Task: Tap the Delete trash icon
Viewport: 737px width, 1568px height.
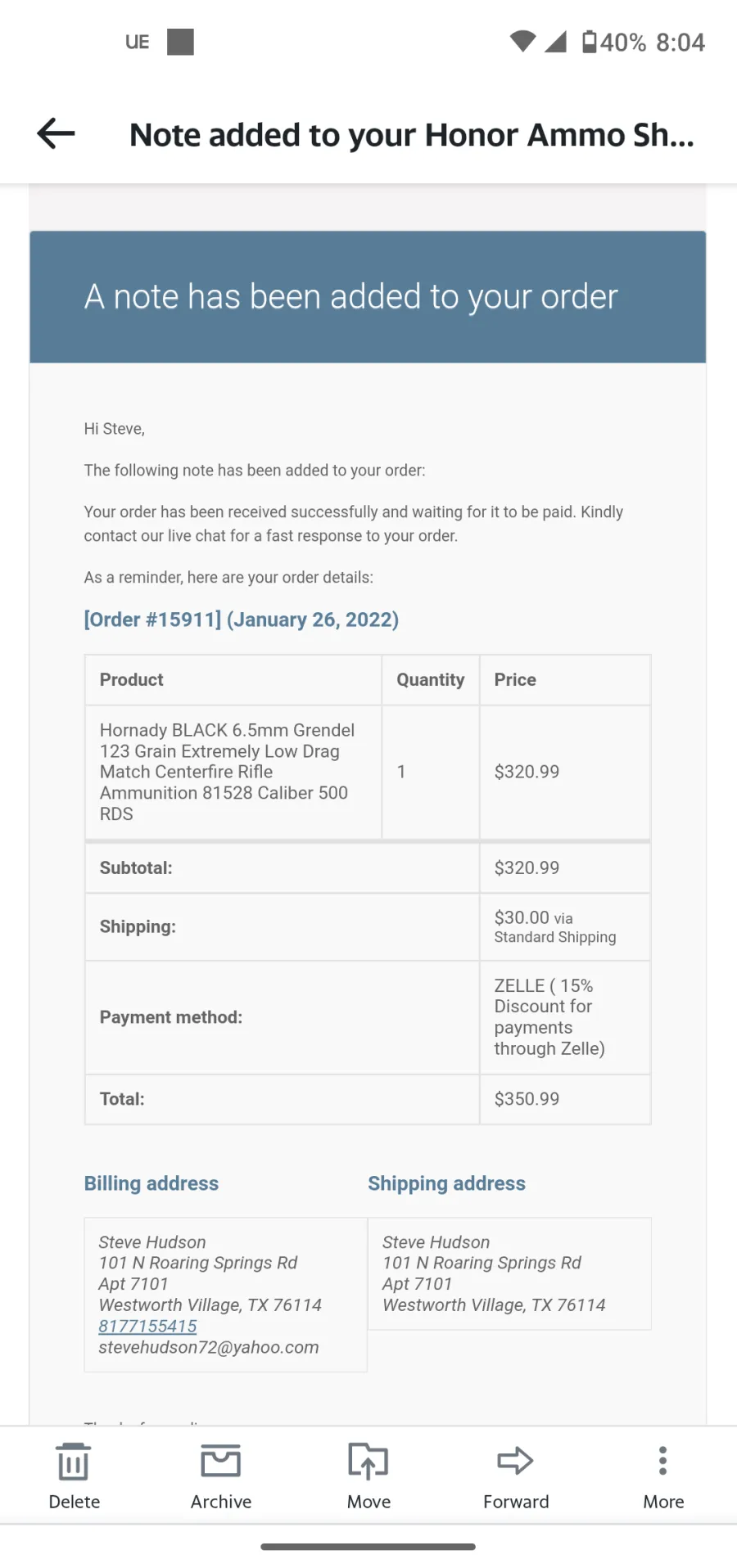Action: [74, 1462]
